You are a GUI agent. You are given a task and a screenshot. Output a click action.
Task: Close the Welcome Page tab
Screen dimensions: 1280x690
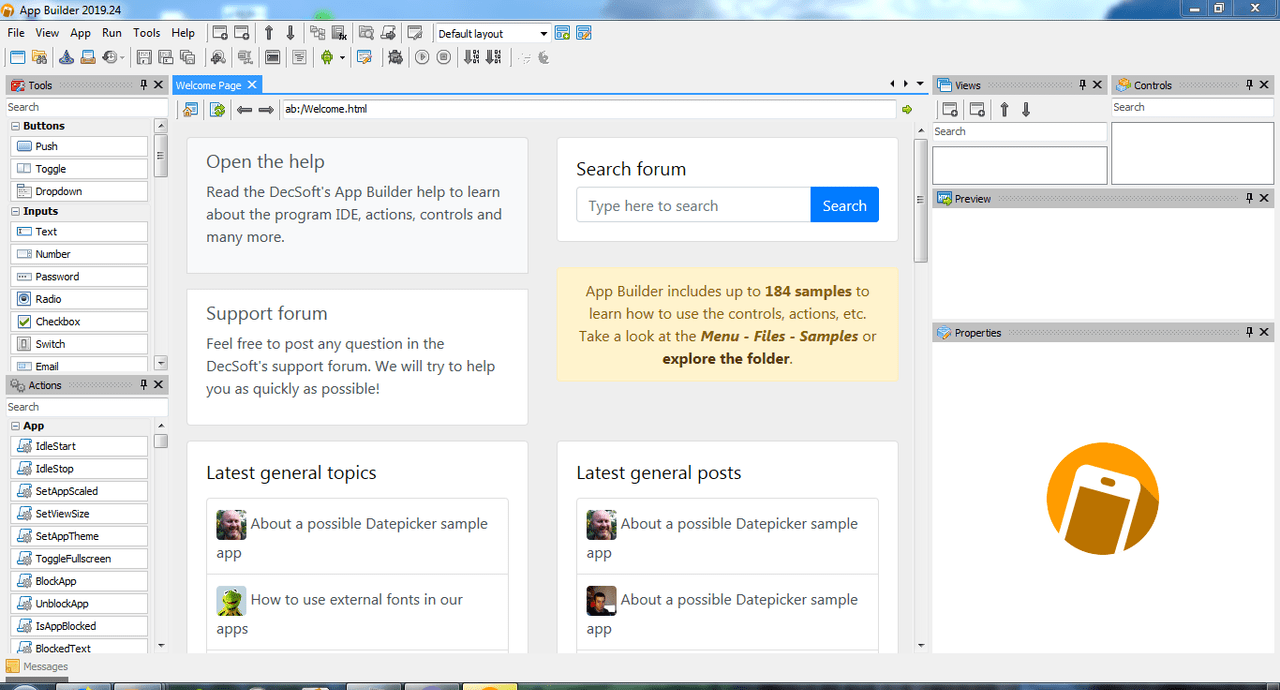point(252,85)
